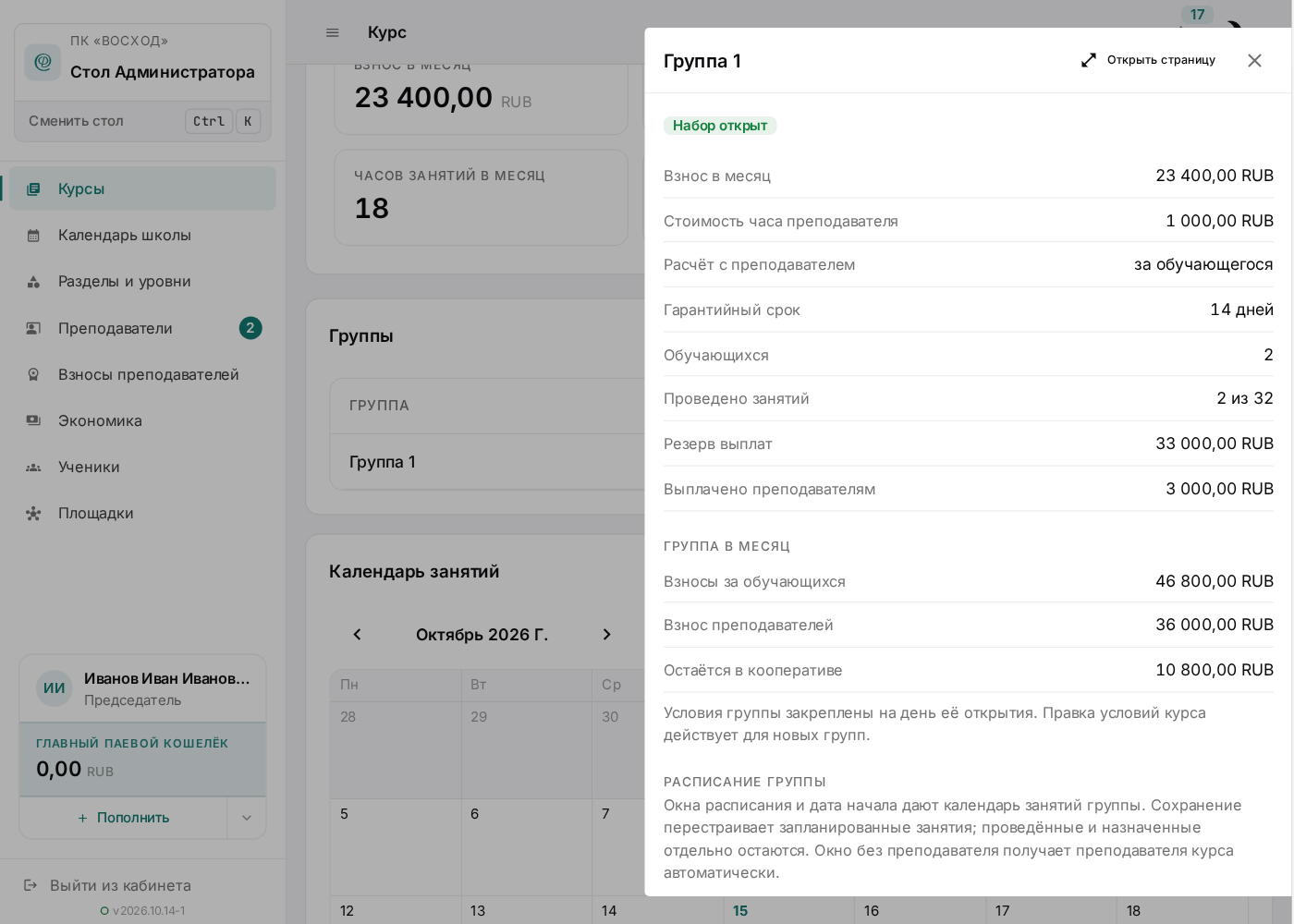Expand the wallet Пополнить dropdown arrow

click(x=247, y=818)
